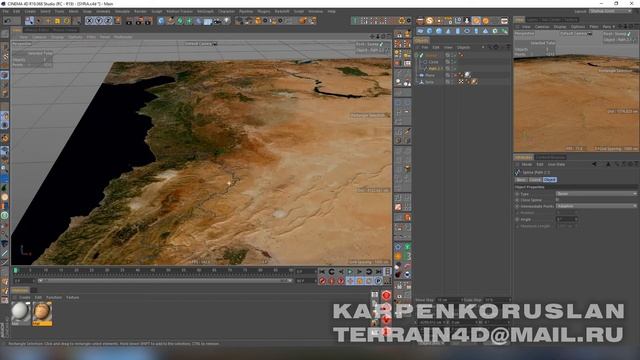Click the Parameter P keyframe icon
The image size is (640, 360).
pyautogui.click(x=378, y=281)
